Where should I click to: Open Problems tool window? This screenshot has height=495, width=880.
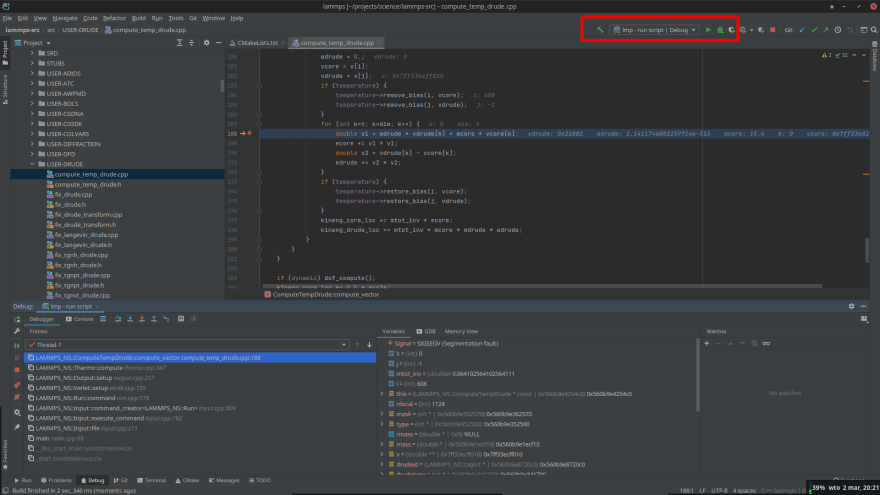[56, 480]
